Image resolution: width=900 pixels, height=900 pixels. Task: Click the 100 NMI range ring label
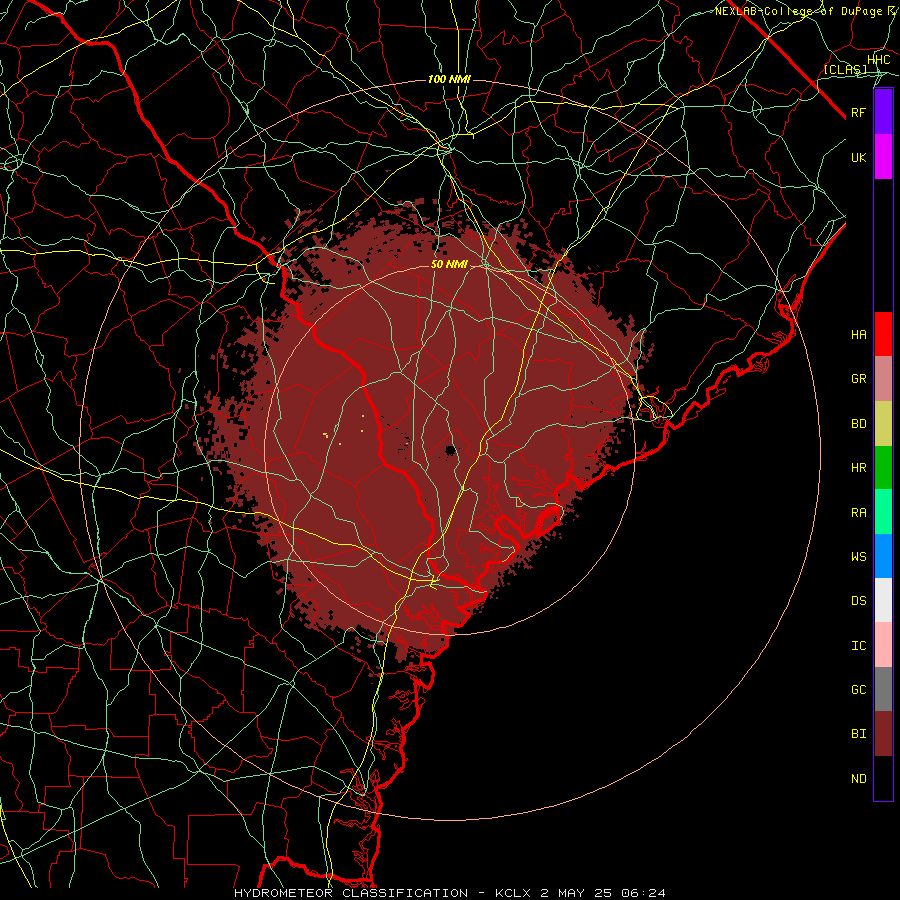click(x=449, y=79)
